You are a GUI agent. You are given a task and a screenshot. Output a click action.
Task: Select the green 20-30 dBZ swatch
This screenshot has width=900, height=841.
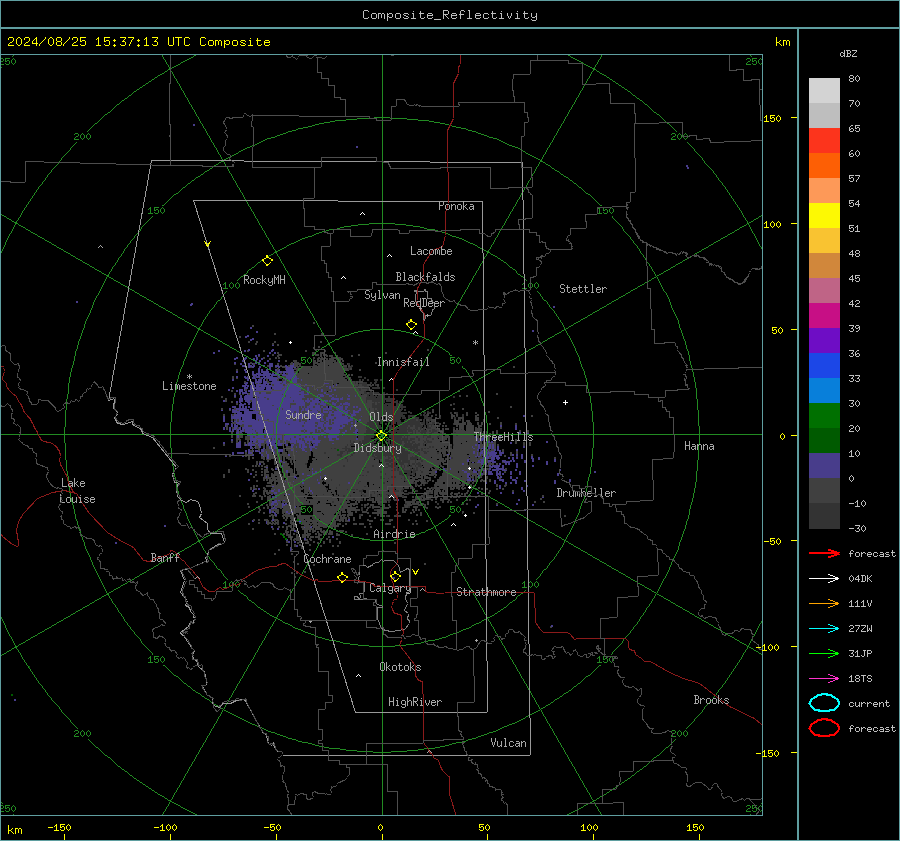pos(824,416)
